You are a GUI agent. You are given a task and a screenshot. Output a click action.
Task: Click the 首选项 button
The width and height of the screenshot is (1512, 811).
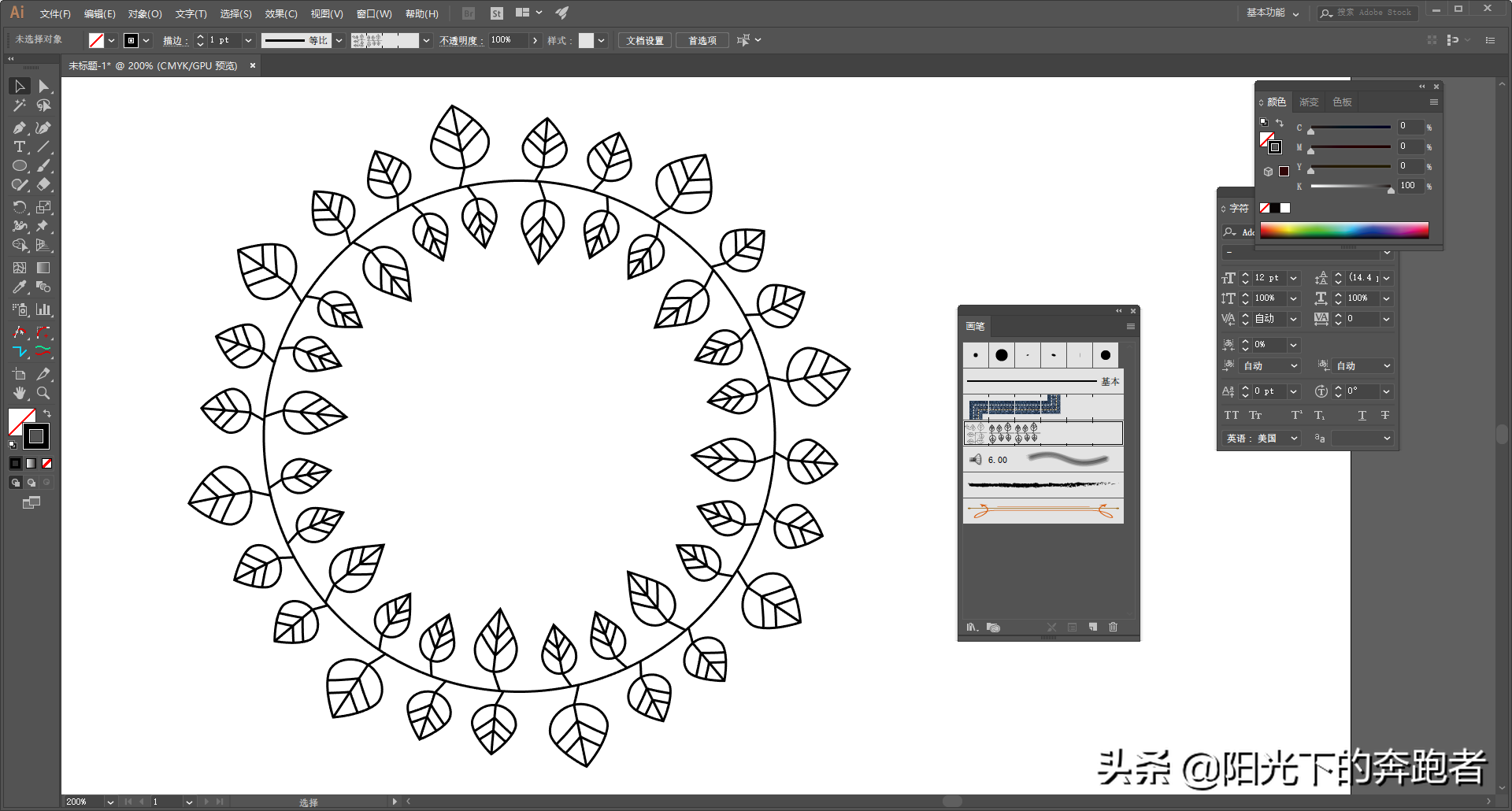[x=702, y=40]
